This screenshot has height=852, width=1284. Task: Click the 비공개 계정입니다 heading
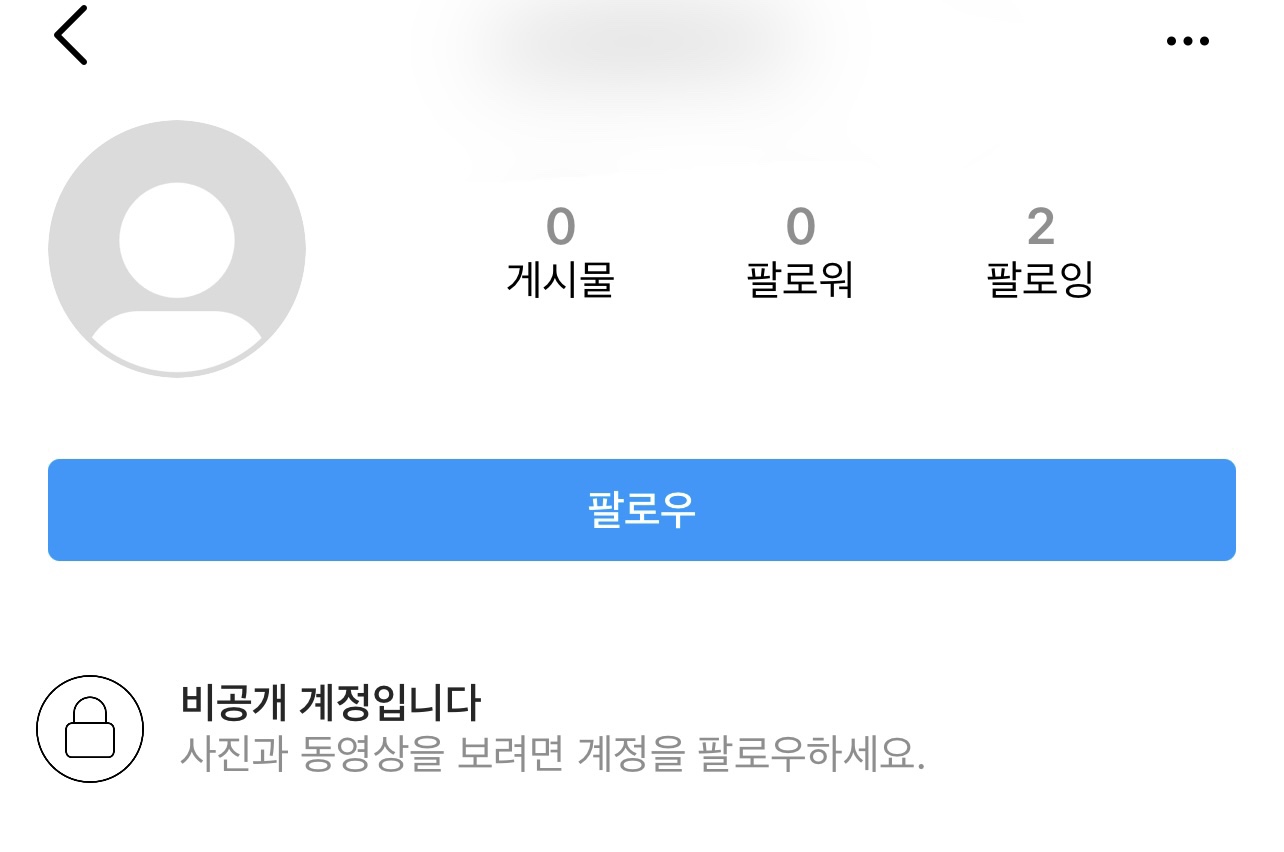(x=331, y=703)
